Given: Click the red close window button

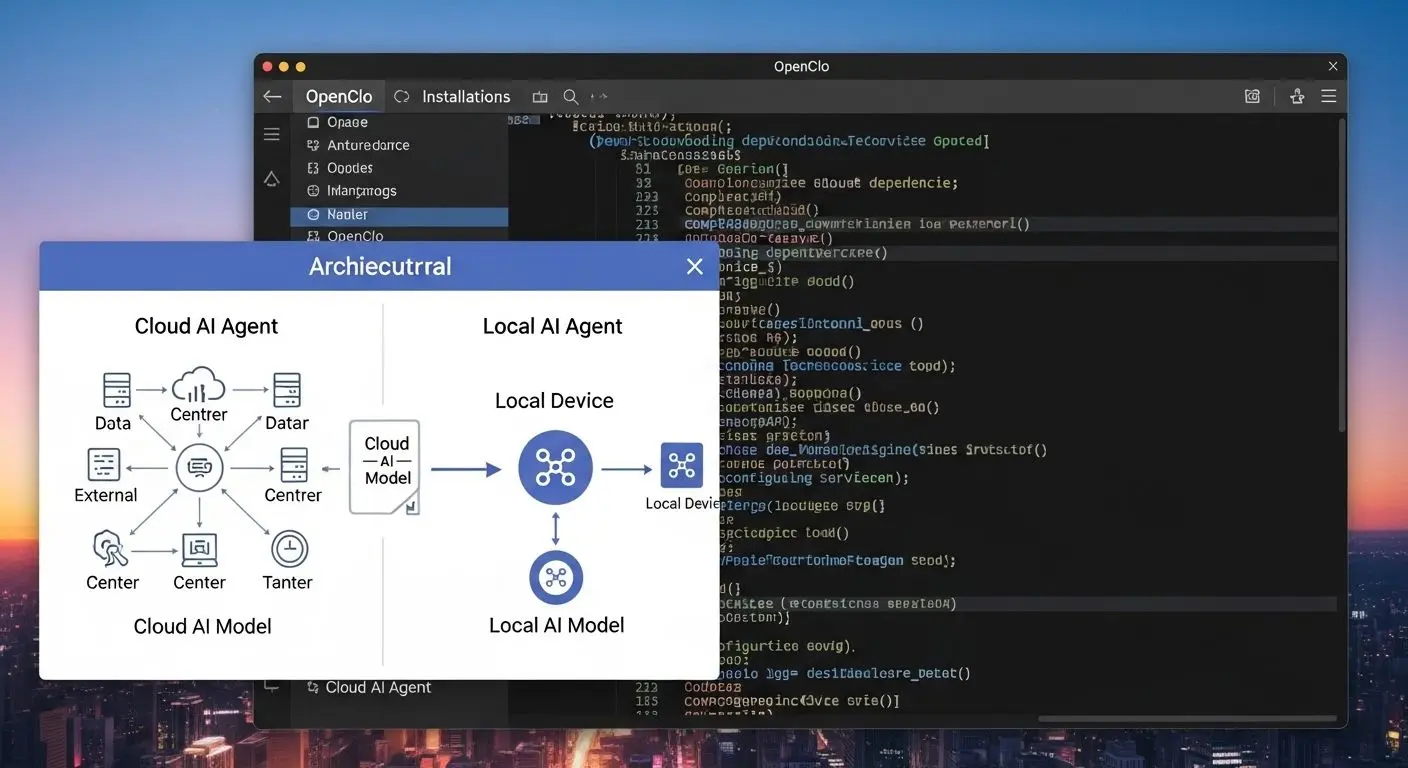Looking at the screenshot, I should (x=267, y=66).
